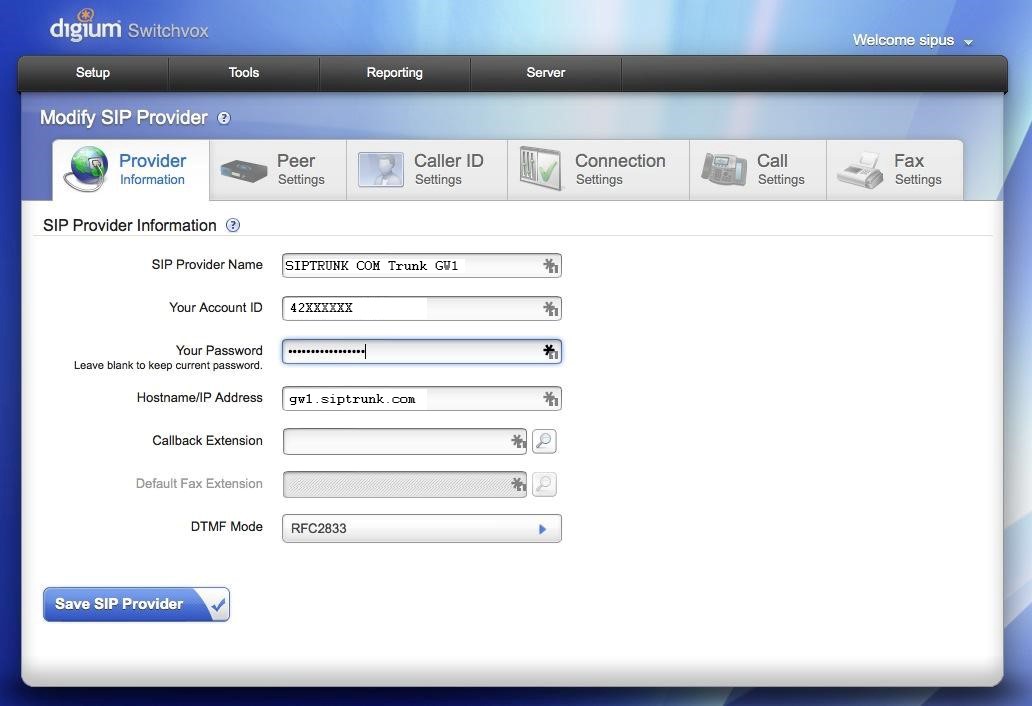This screenshot has height=706, width=1032.
Task: Switch to the Provider Information tab
Action: click(x=131, y=170)
